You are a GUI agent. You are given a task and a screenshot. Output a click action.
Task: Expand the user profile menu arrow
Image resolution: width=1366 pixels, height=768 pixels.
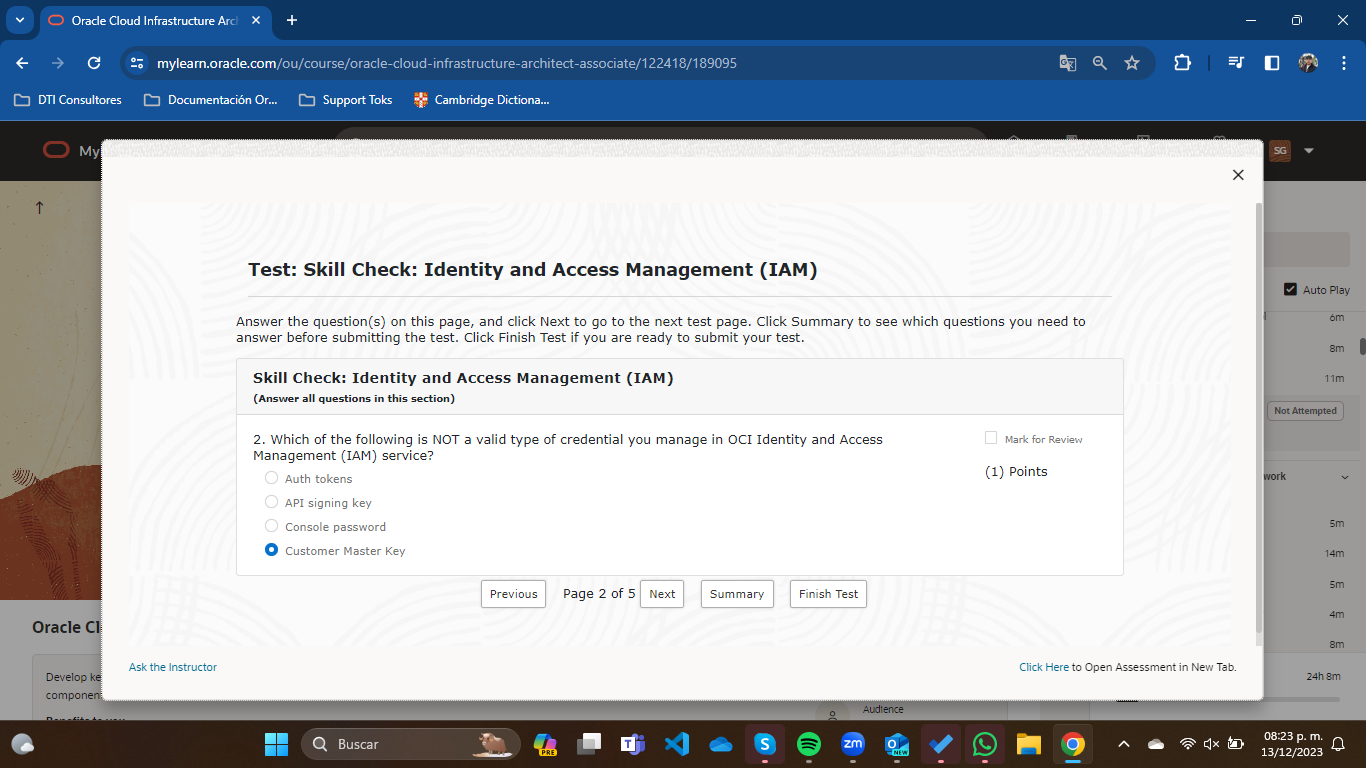(x=1309, y=151)
